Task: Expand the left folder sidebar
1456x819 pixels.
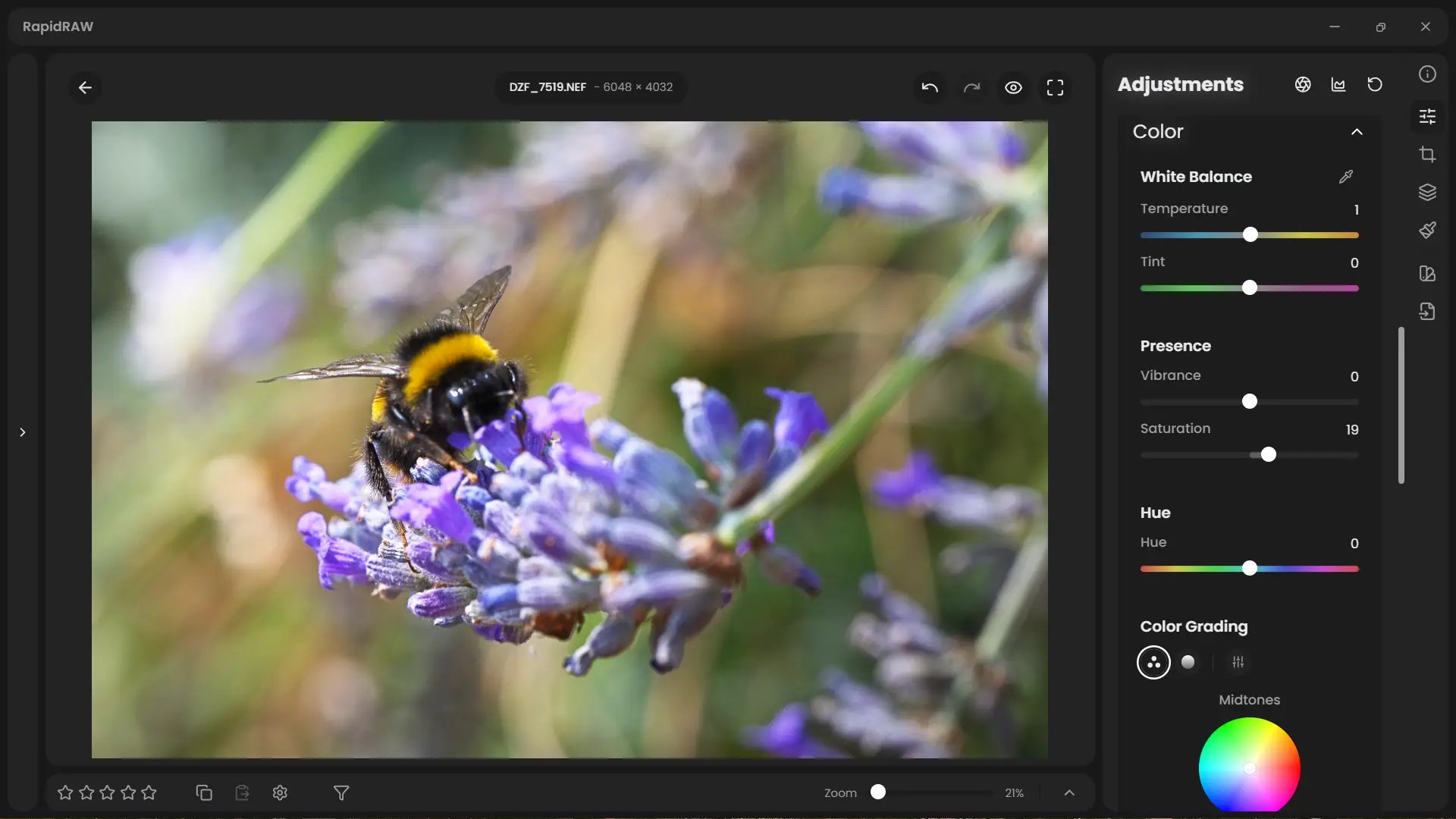Action: click(x=23, y=432)
